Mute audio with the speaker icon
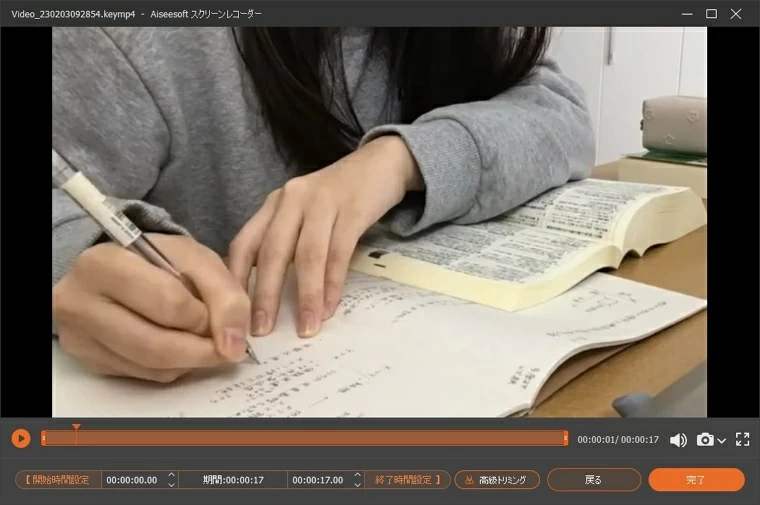Viewport: 760px width, 505px height. [x=678, y=439]
